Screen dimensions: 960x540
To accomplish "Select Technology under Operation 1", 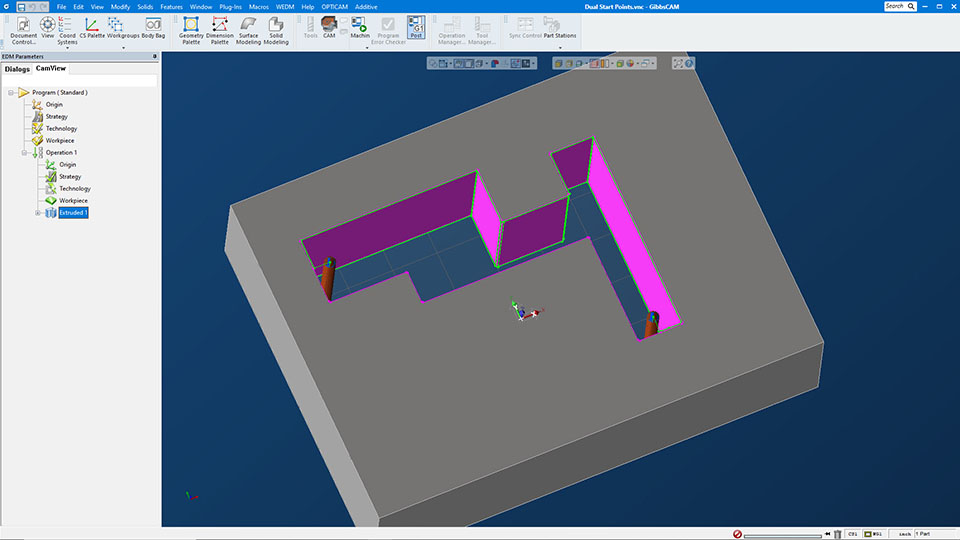I will (74, 189).
